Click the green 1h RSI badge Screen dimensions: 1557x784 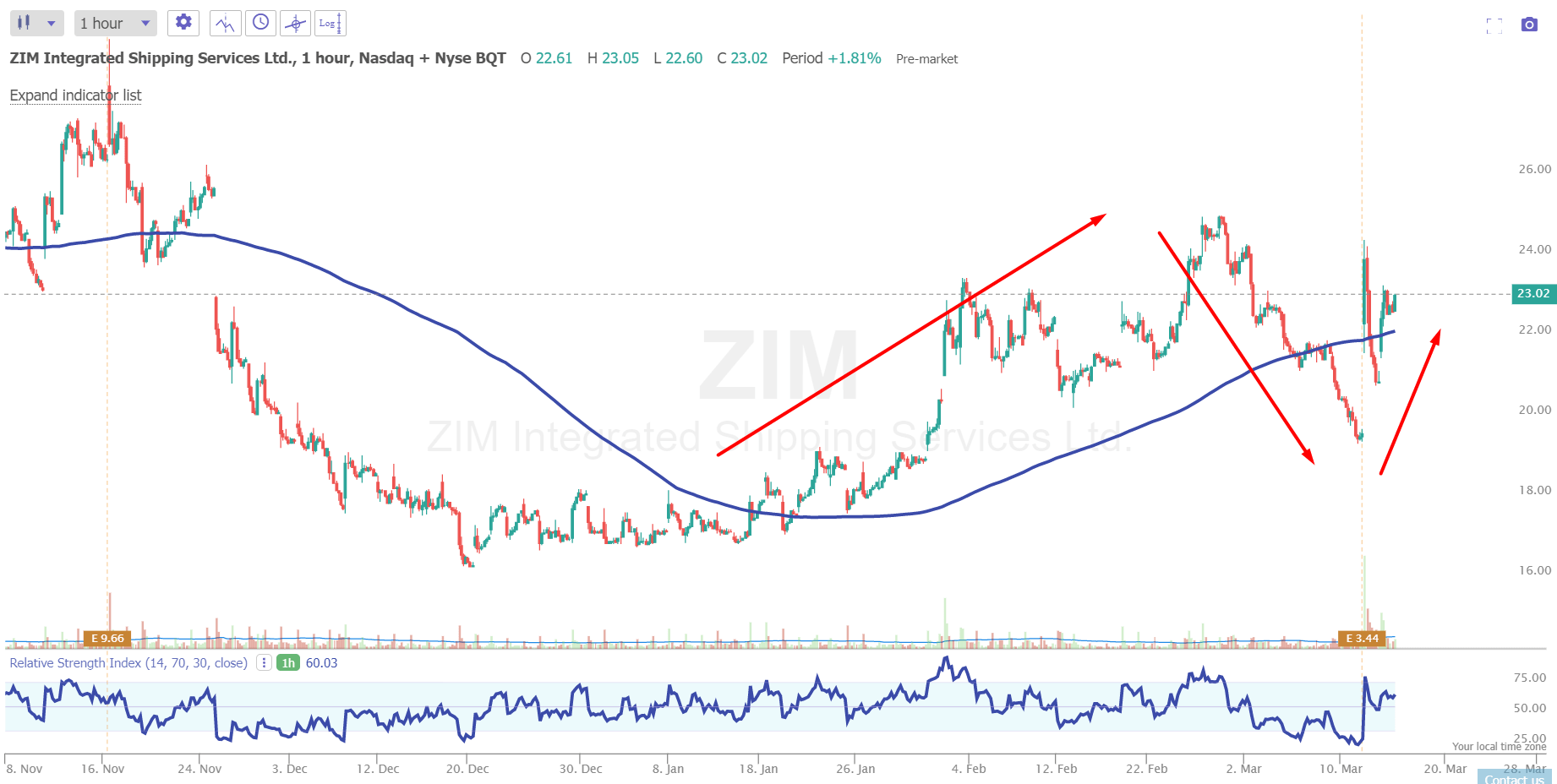[288, 663]
